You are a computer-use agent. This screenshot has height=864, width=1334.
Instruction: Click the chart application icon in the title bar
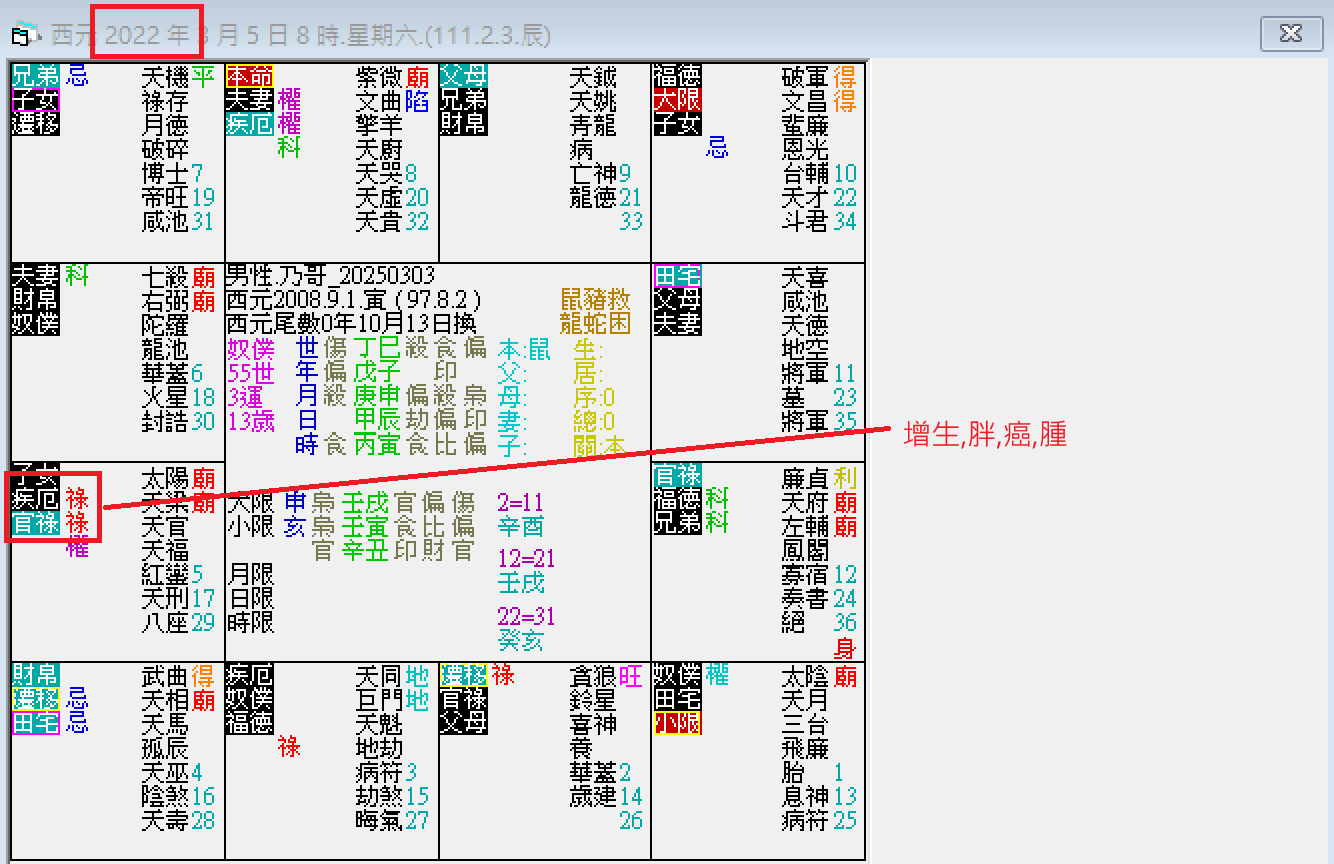[x=25, y=33]
